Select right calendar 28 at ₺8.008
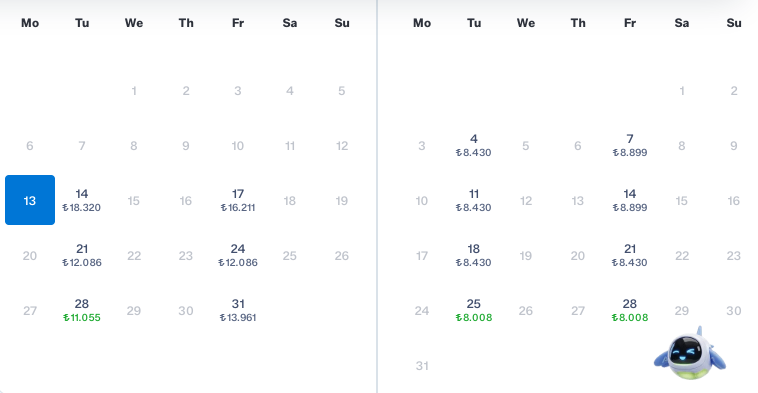This screenshot has width=758, height=393. pyautogui.click(x=630, y=310)
